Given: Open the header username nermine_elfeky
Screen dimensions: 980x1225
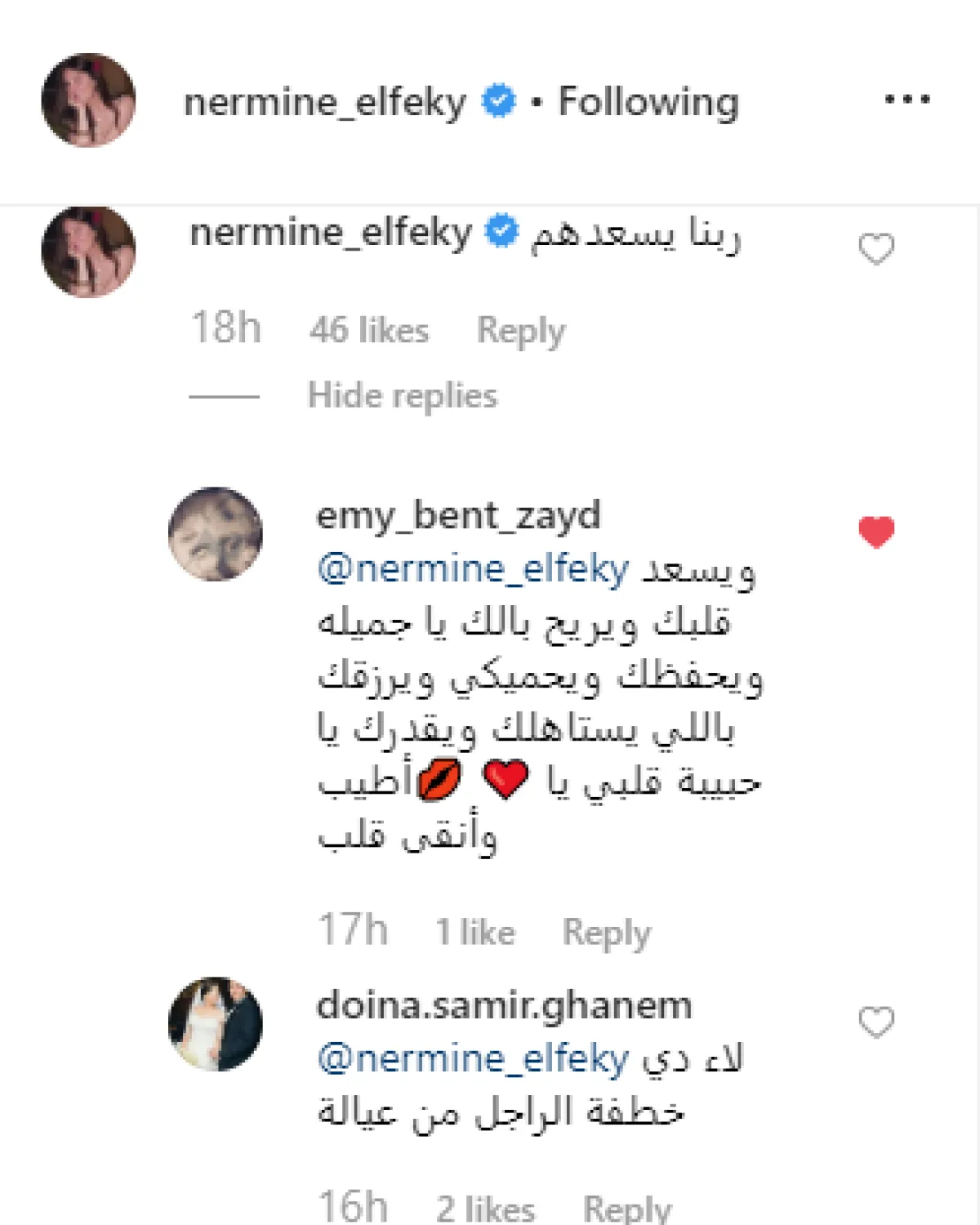Looking at the screenshot, I should 325,103.
